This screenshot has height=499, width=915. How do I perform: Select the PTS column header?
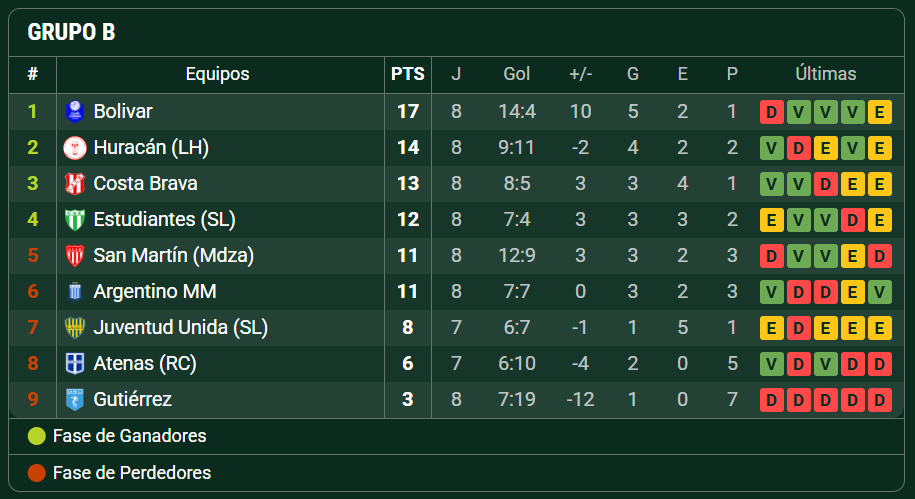click(407, 74)
